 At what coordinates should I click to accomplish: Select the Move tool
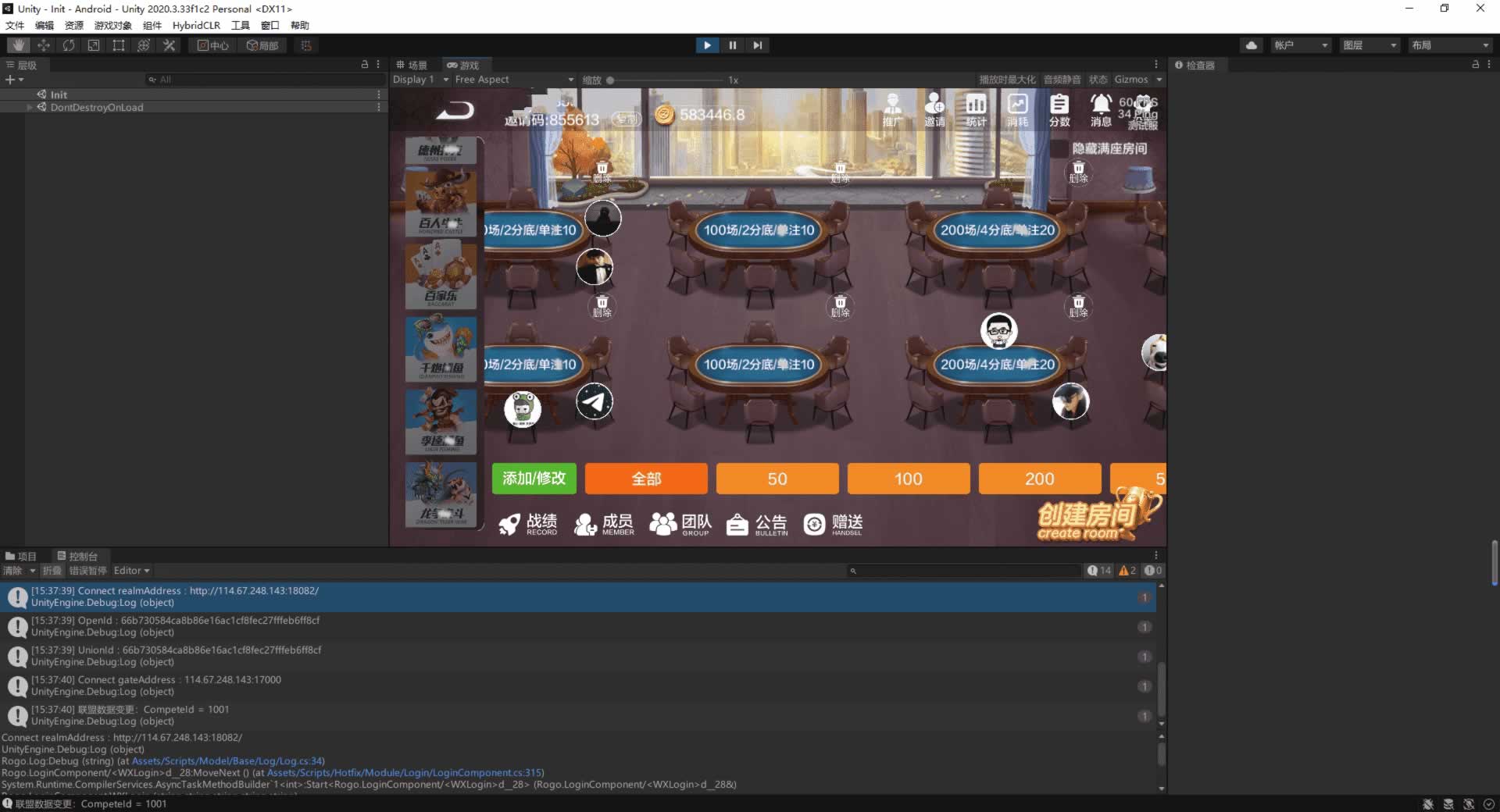tap(44, 45)
